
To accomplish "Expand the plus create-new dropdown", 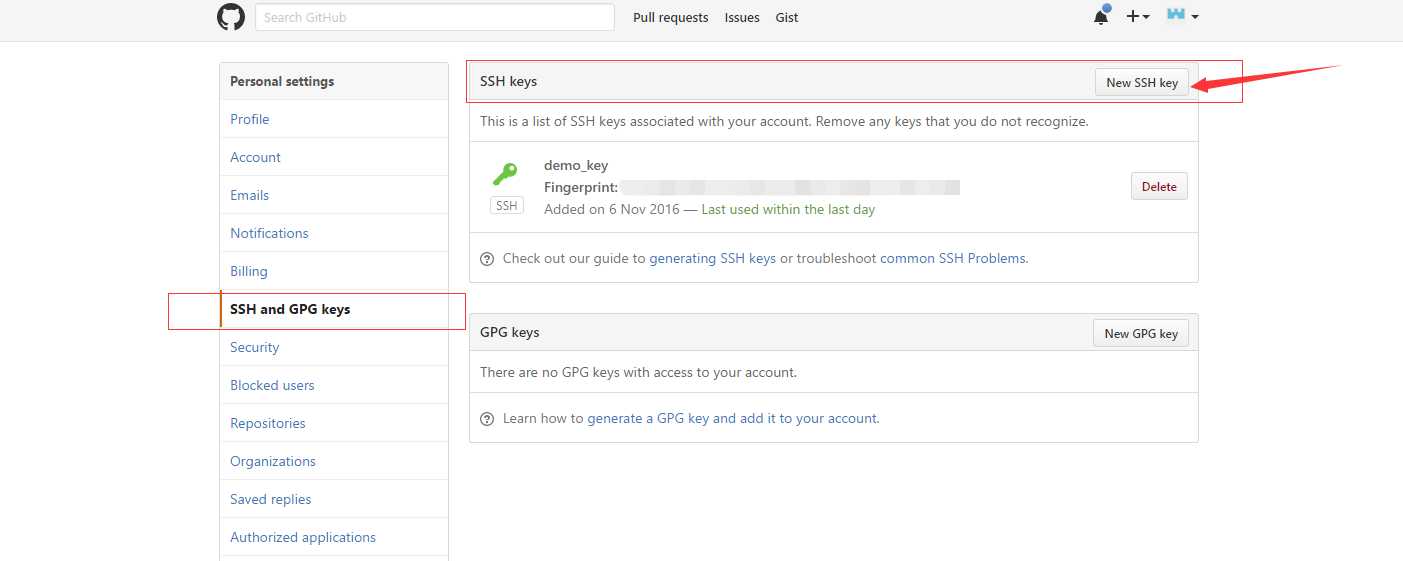I will coord(1138,17).
